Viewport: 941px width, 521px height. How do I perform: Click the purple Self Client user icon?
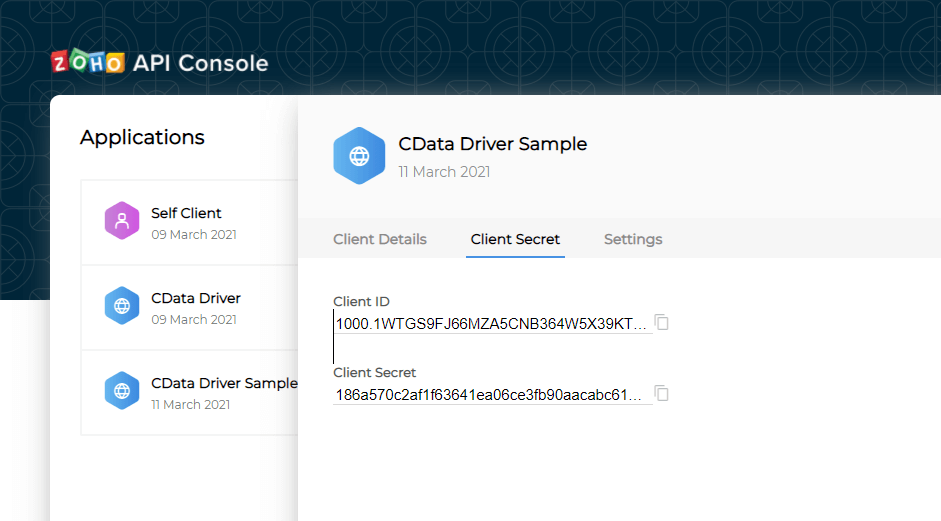coord(122,221)
